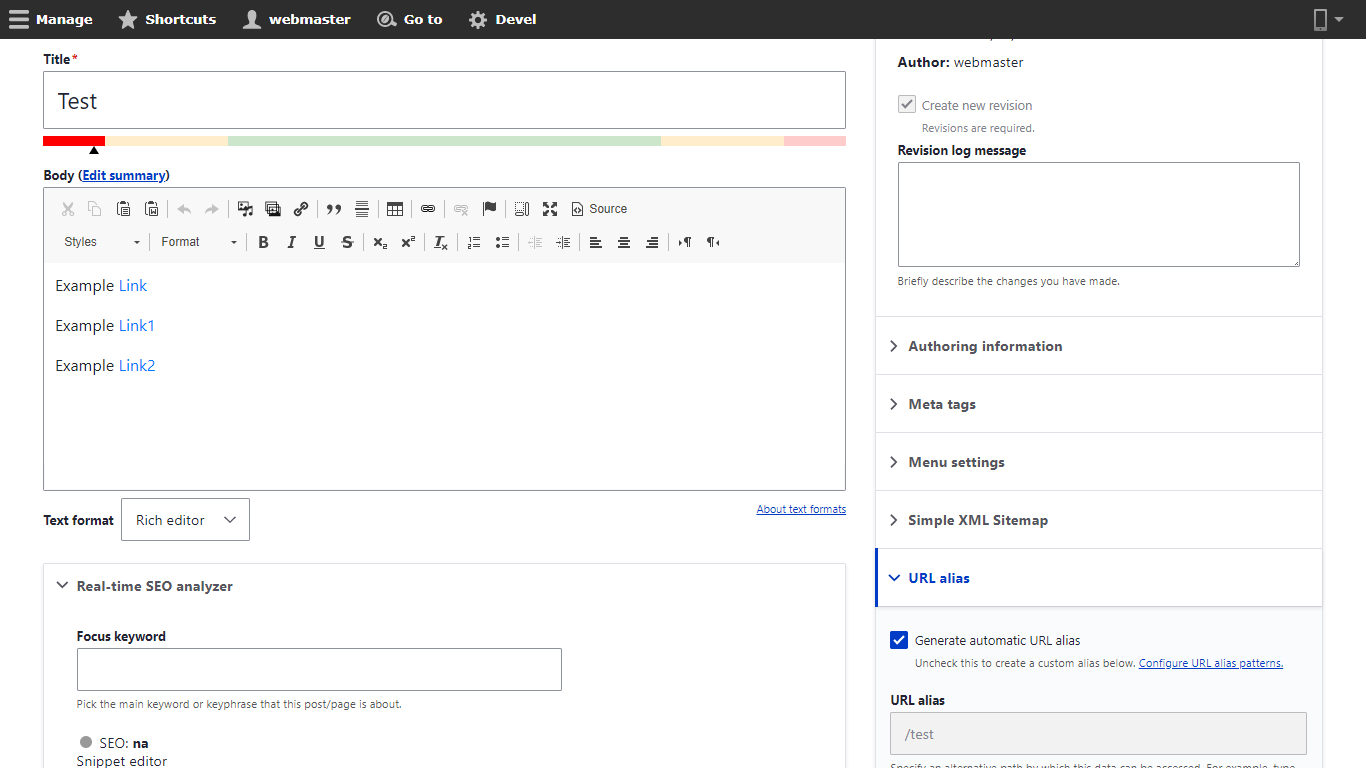
Task: Expand the Meta tags section
Action: pyautogui.click(x=942, y=404)
